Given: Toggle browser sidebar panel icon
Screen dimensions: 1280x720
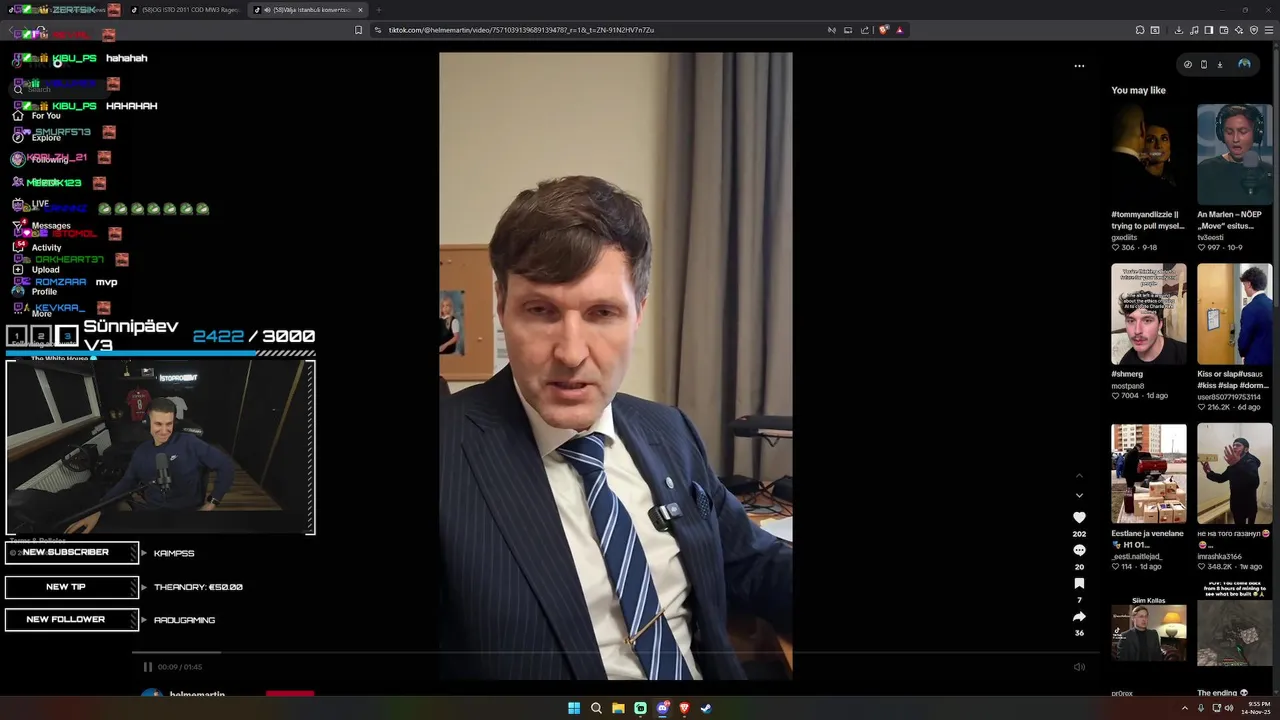Looking at the screenshot, I should (x=1209, y=30).
